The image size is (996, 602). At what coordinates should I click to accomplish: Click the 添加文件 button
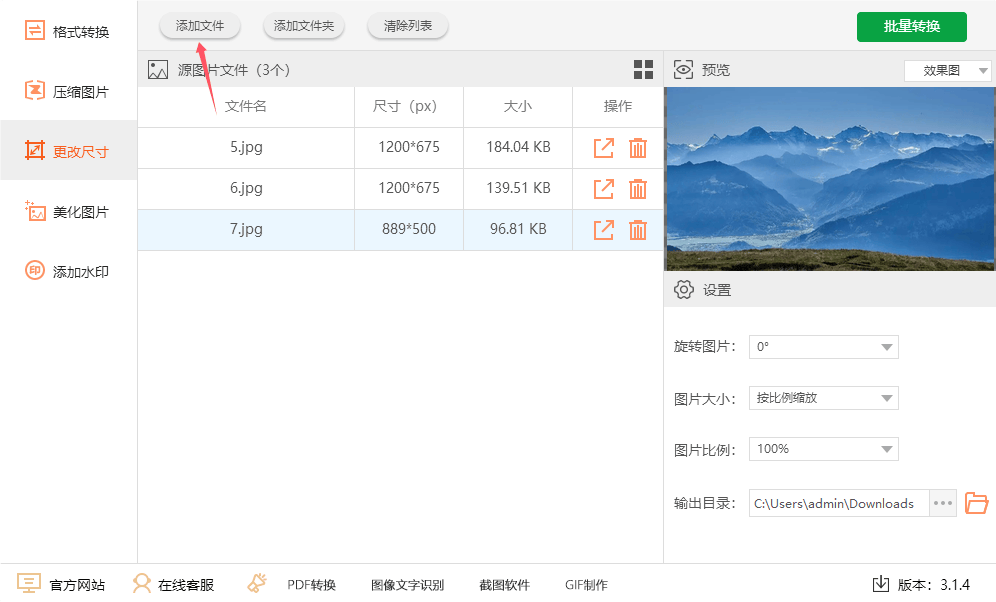point(200,26)
